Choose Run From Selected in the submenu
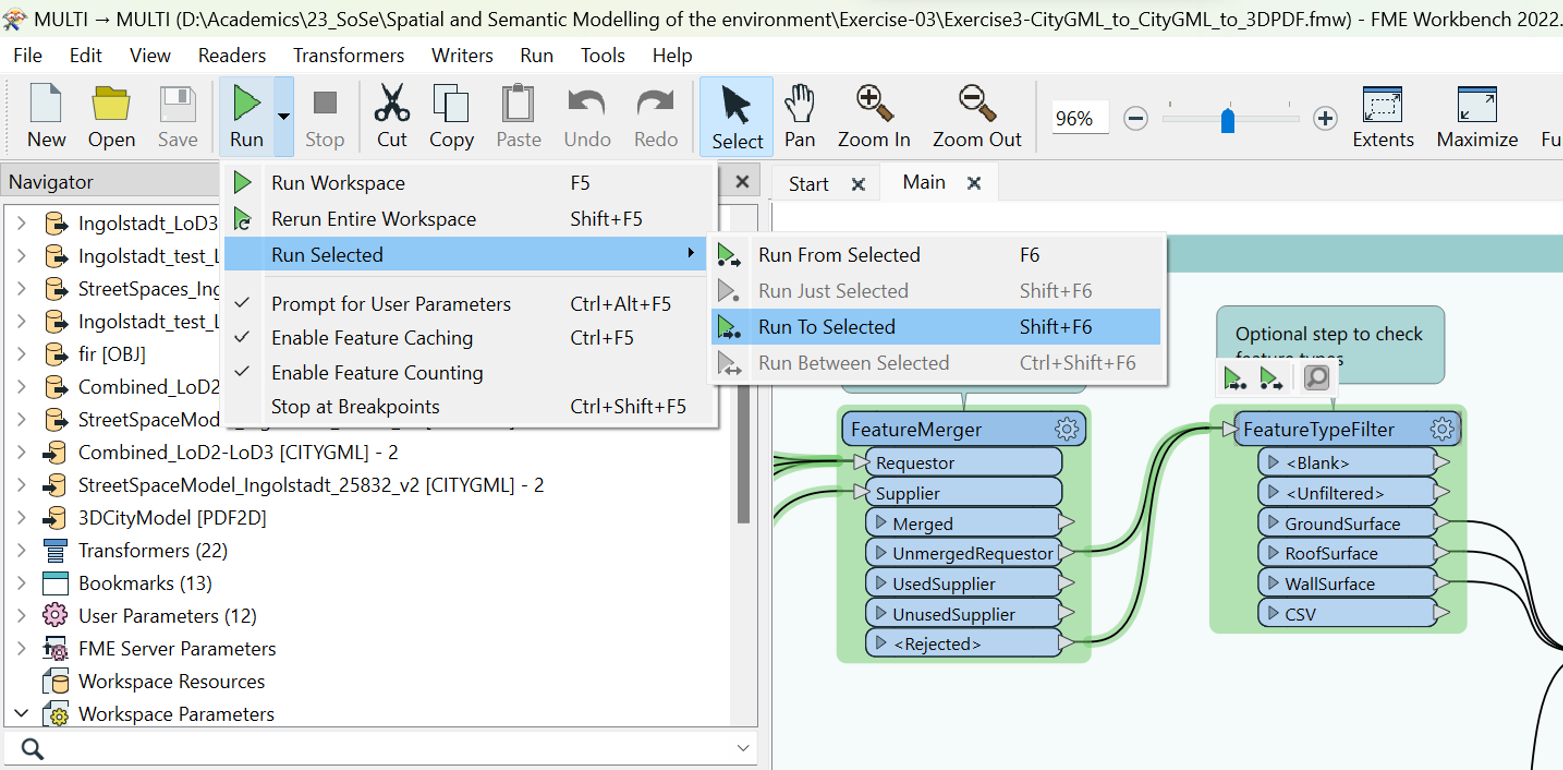The height and width of the screenshot is (770, 1563). (936, 255)
